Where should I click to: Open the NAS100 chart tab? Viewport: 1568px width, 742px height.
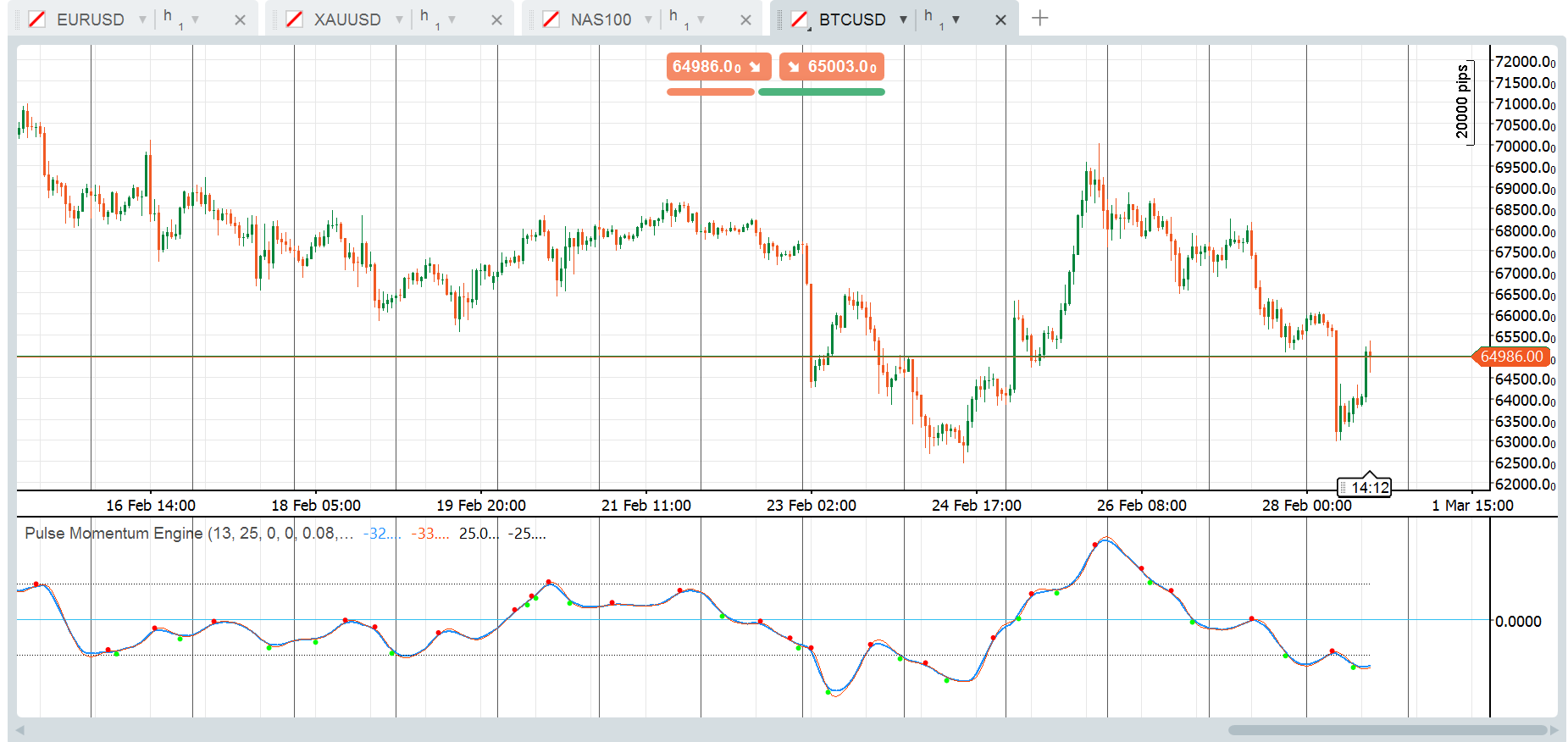click(600, 19)
